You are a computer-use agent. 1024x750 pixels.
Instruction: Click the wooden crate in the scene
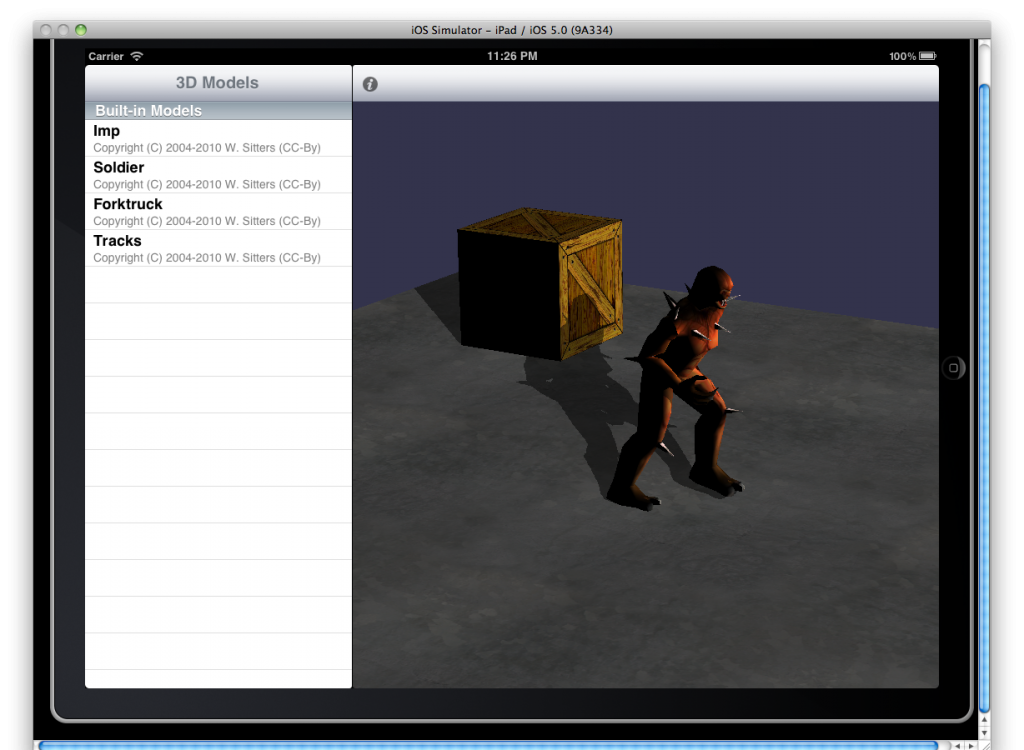point(540,284)
